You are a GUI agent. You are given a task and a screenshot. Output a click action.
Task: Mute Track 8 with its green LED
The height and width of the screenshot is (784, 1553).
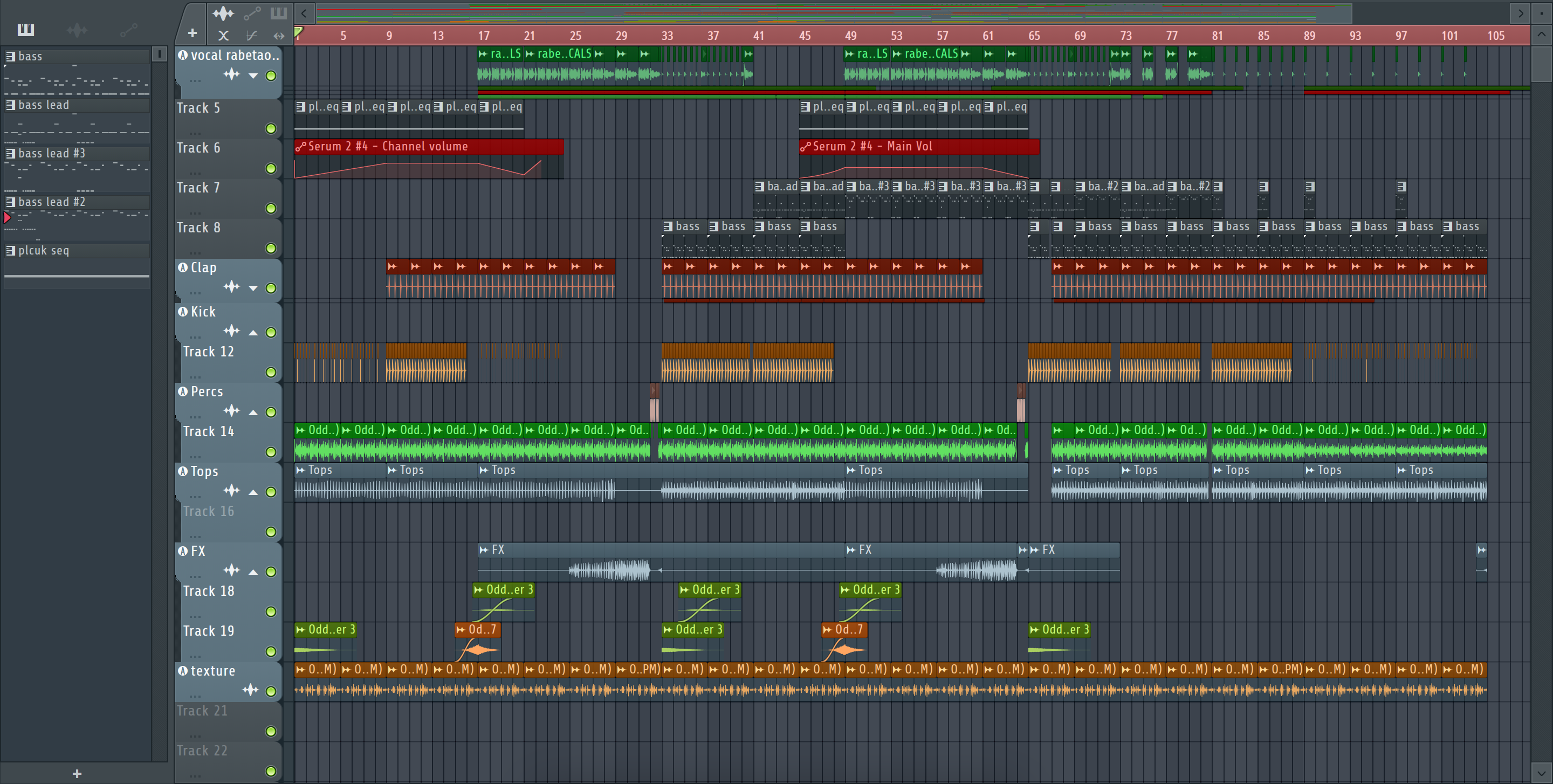271,248
